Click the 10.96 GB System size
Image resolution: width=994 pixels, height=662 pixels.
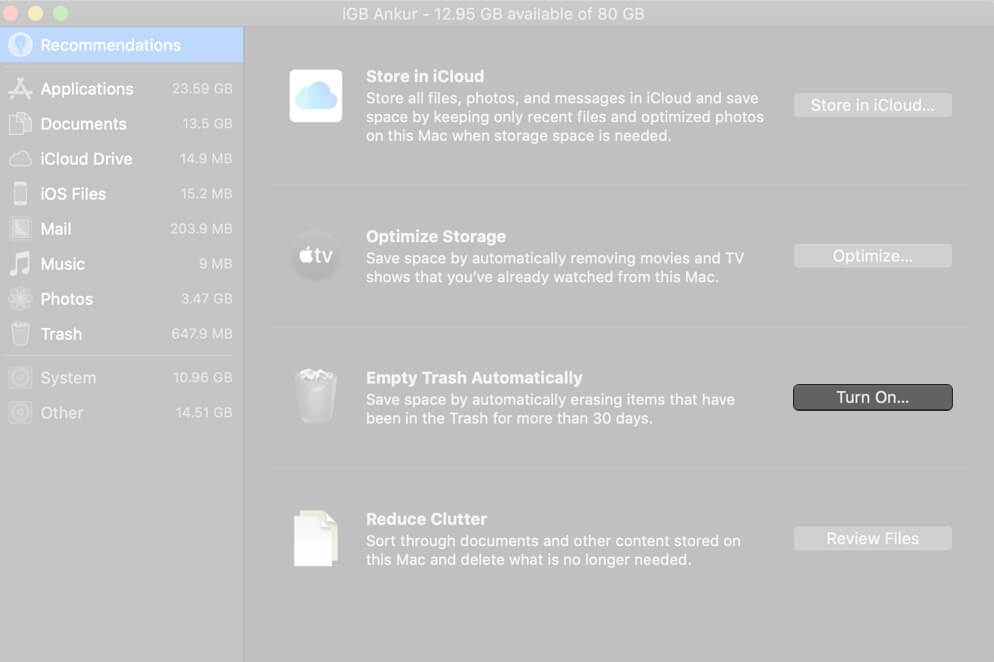(x=203, y=377)
